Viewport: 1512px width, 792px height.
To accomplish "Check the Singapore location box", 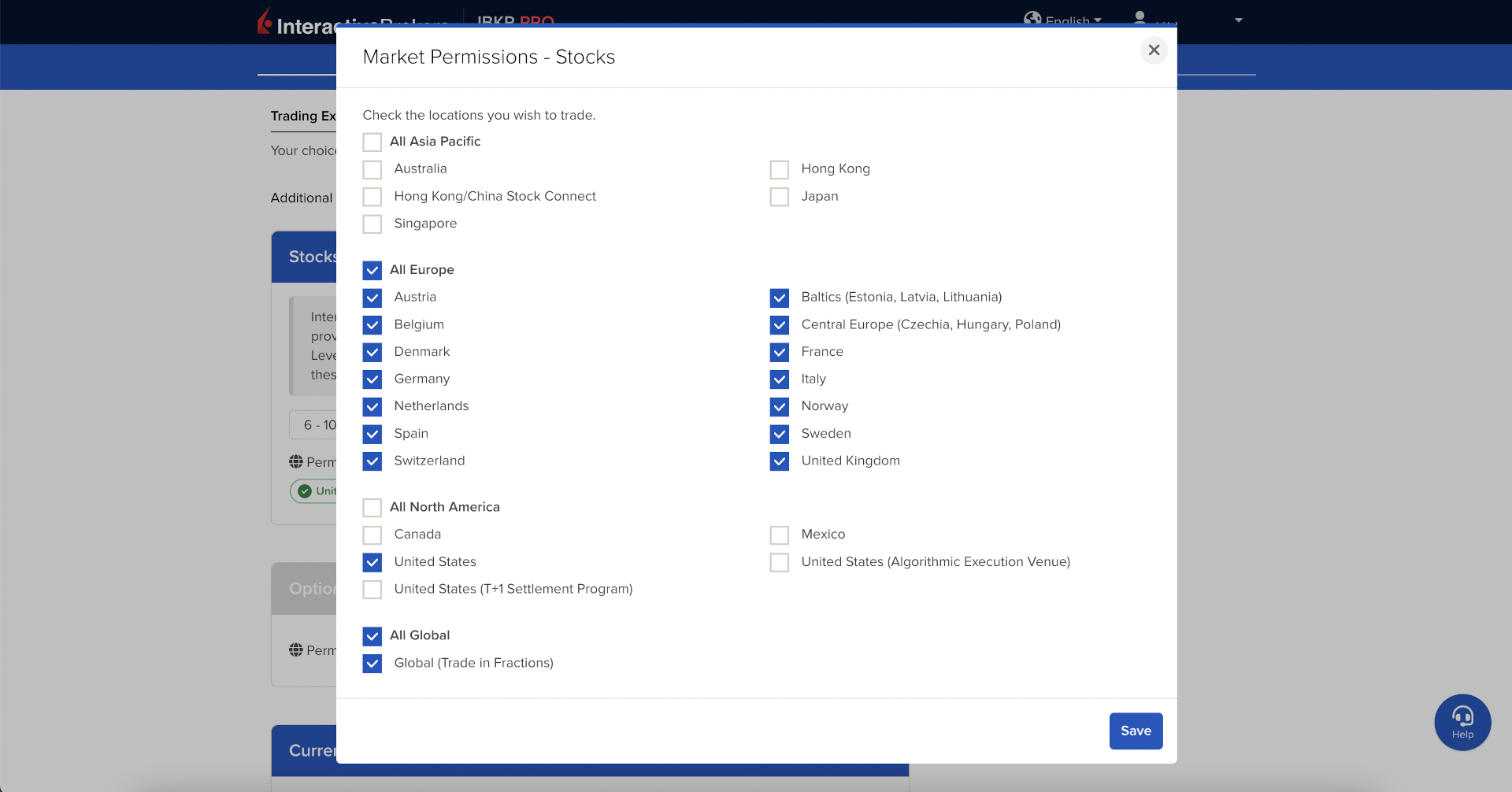I will (x=372, y=224).
